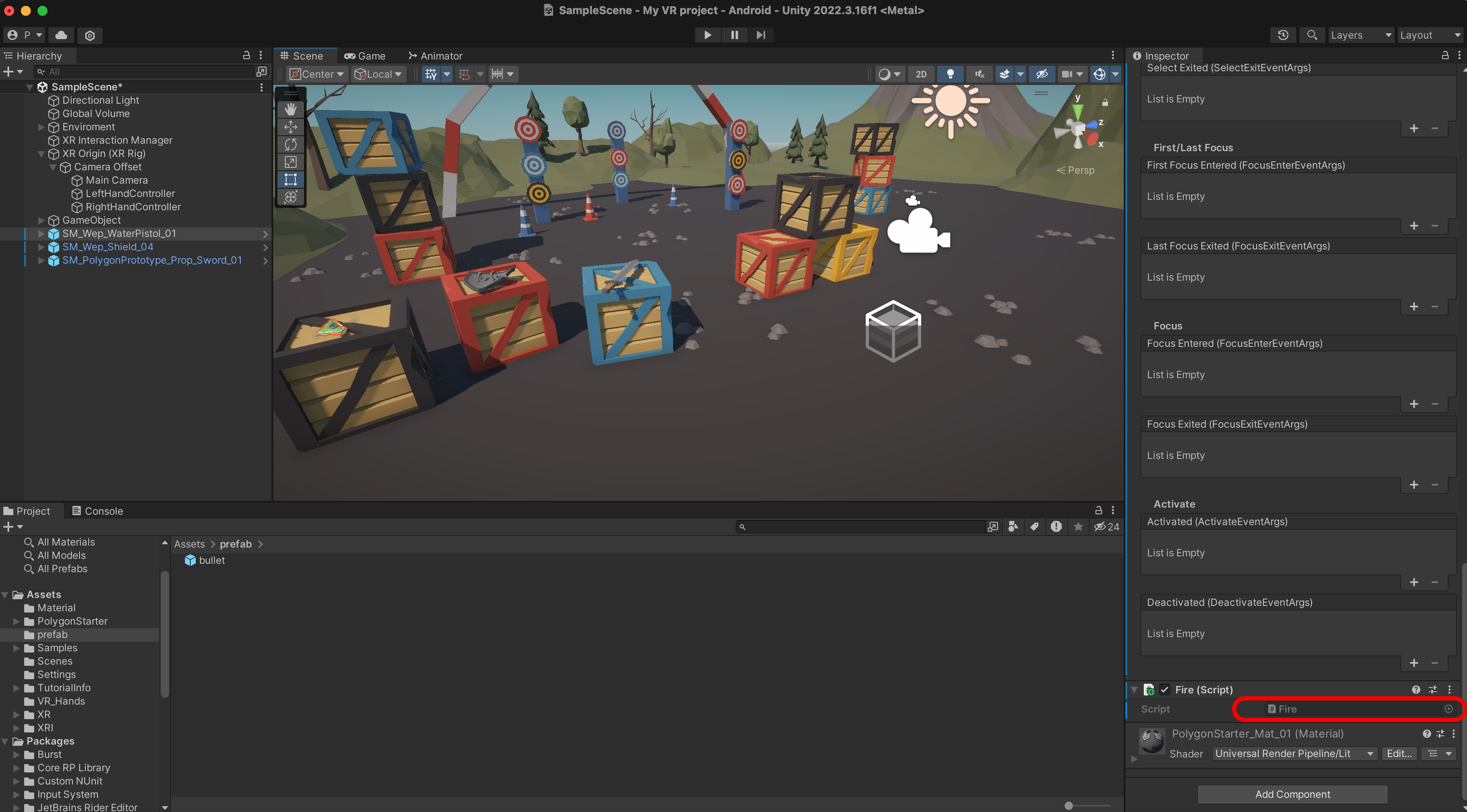
Task: Toggle scene lighting lightbulb button
Action: 950,74
